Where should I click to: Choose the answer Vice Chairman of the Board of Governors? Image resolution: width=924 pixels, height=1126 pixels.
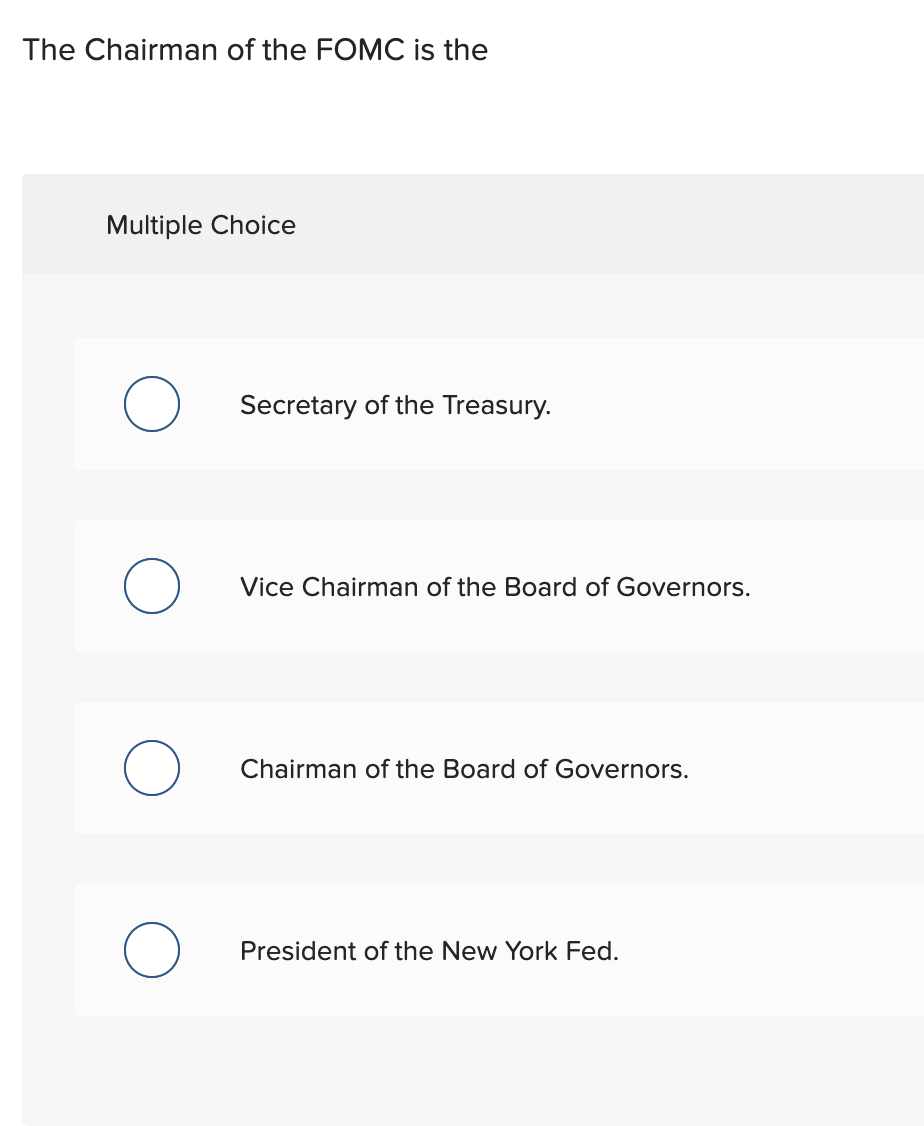(x=495, y=587)
